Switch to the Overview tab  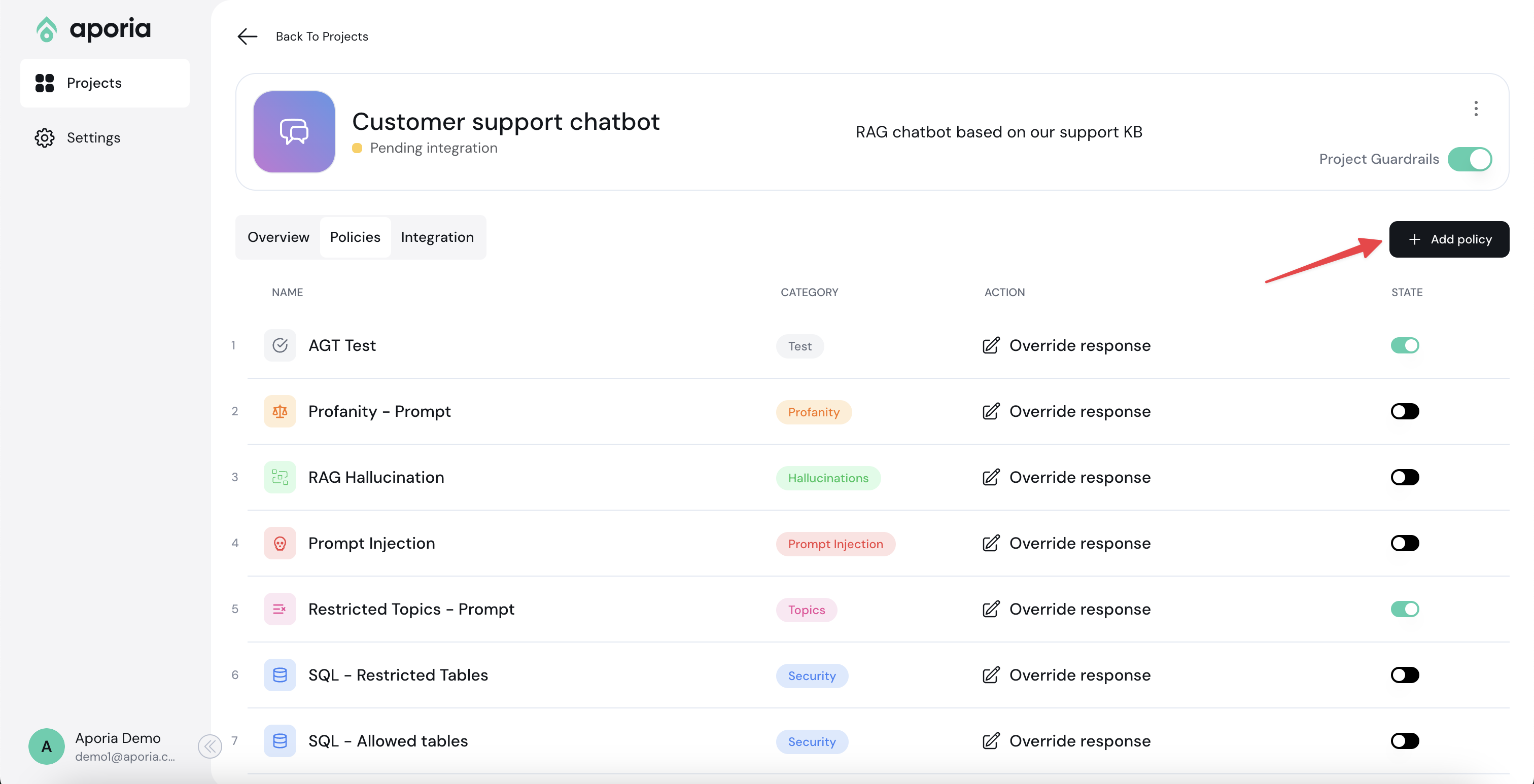[x=278, y=237]
